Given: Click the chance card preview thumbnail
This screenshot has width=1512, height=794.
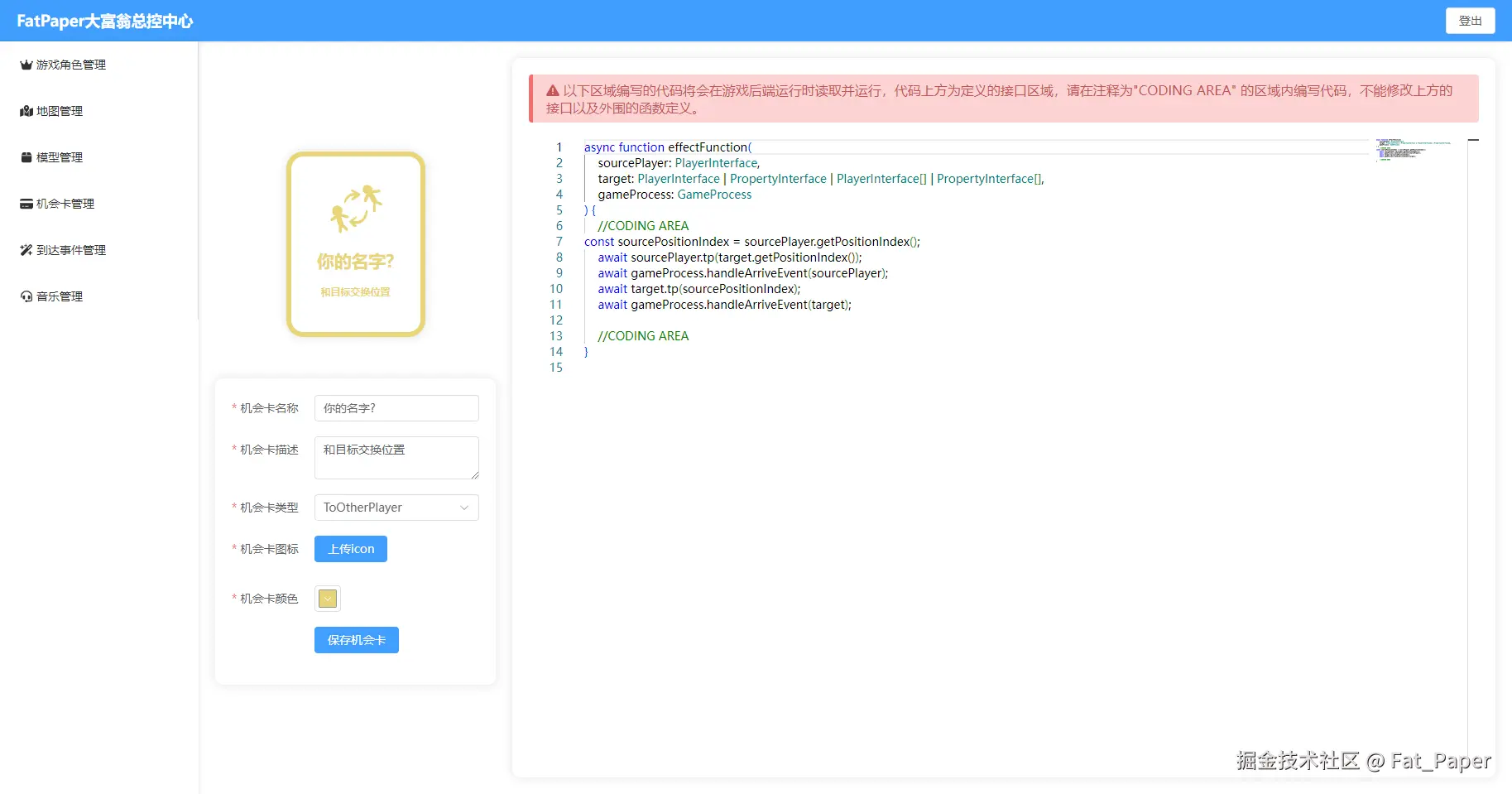Looking at the screenshot, I should tap(356, 244).
